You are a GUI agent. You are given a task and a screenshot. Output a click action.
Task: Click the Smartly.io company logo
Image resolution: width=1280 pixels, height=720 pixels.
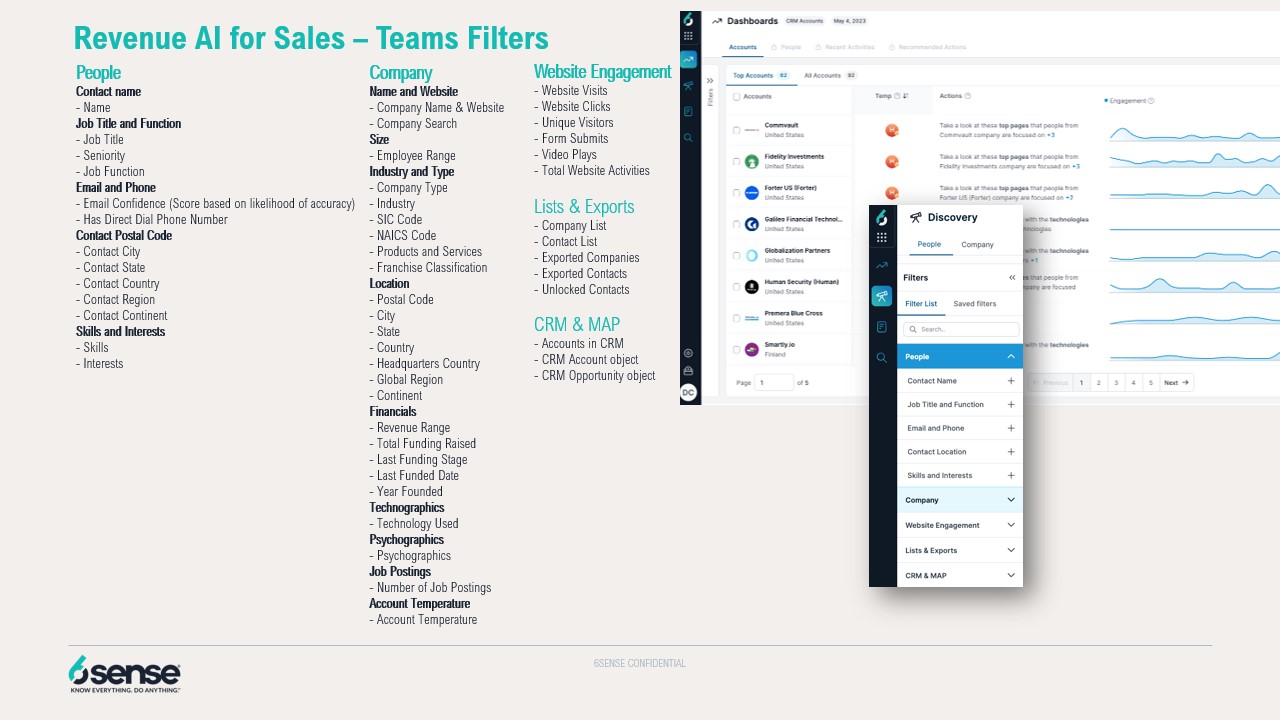pyautogui.click(x=752, y=349)
